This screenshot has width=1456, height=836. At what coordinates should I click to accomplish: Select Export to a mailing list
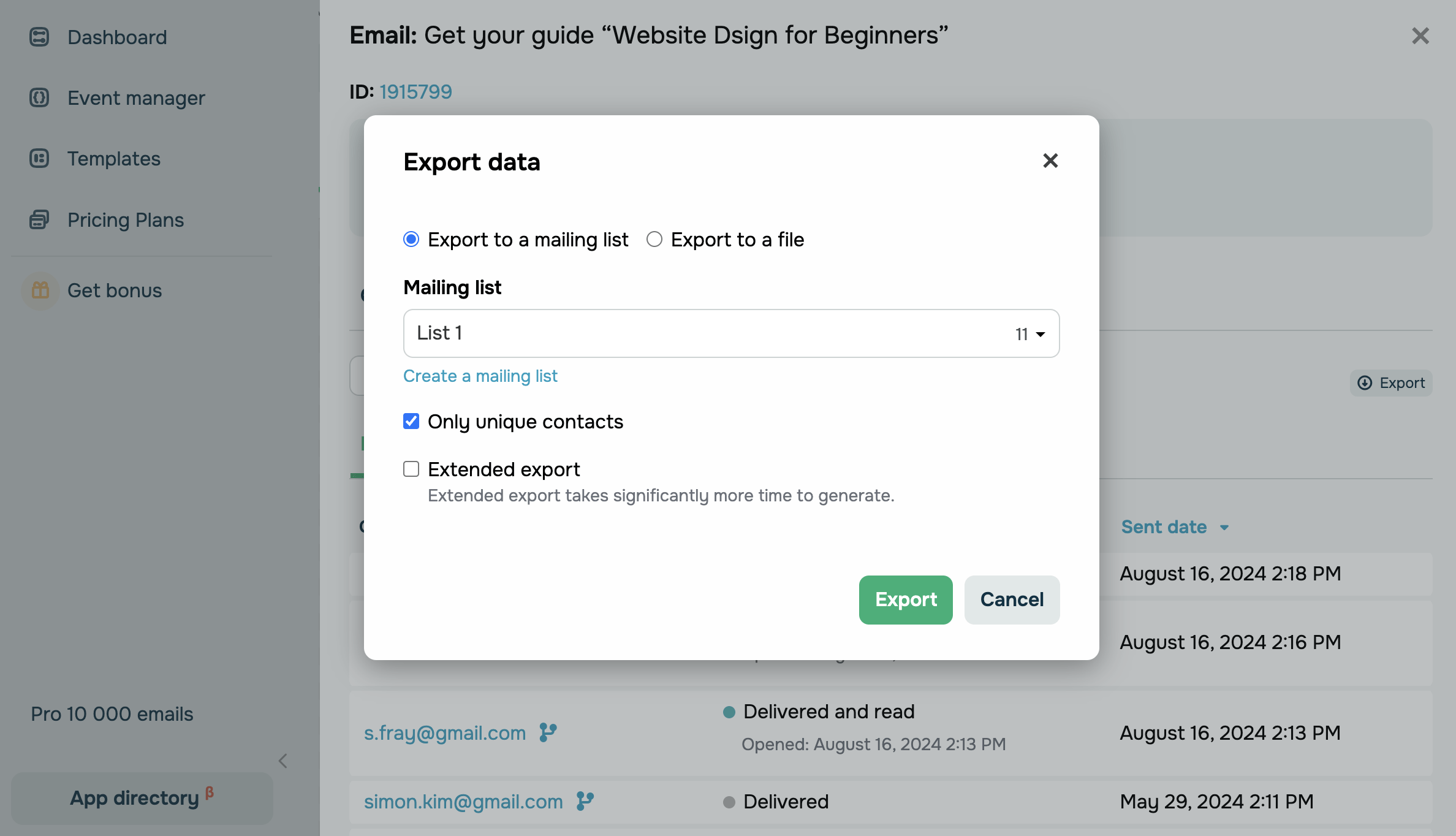(411, 239)
